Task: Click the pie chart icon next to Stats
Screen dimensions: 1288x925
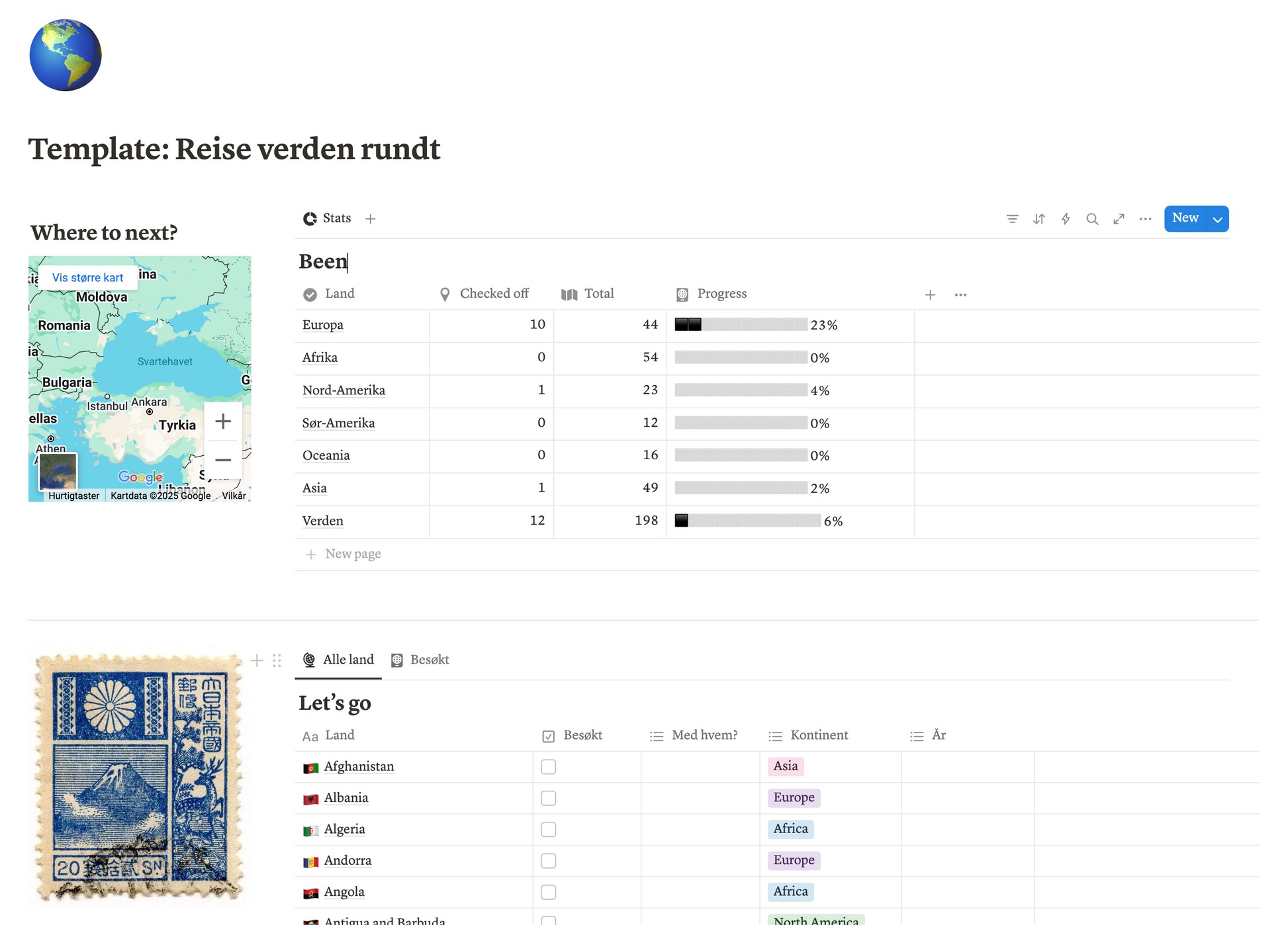Action: [x=310, y=218]
